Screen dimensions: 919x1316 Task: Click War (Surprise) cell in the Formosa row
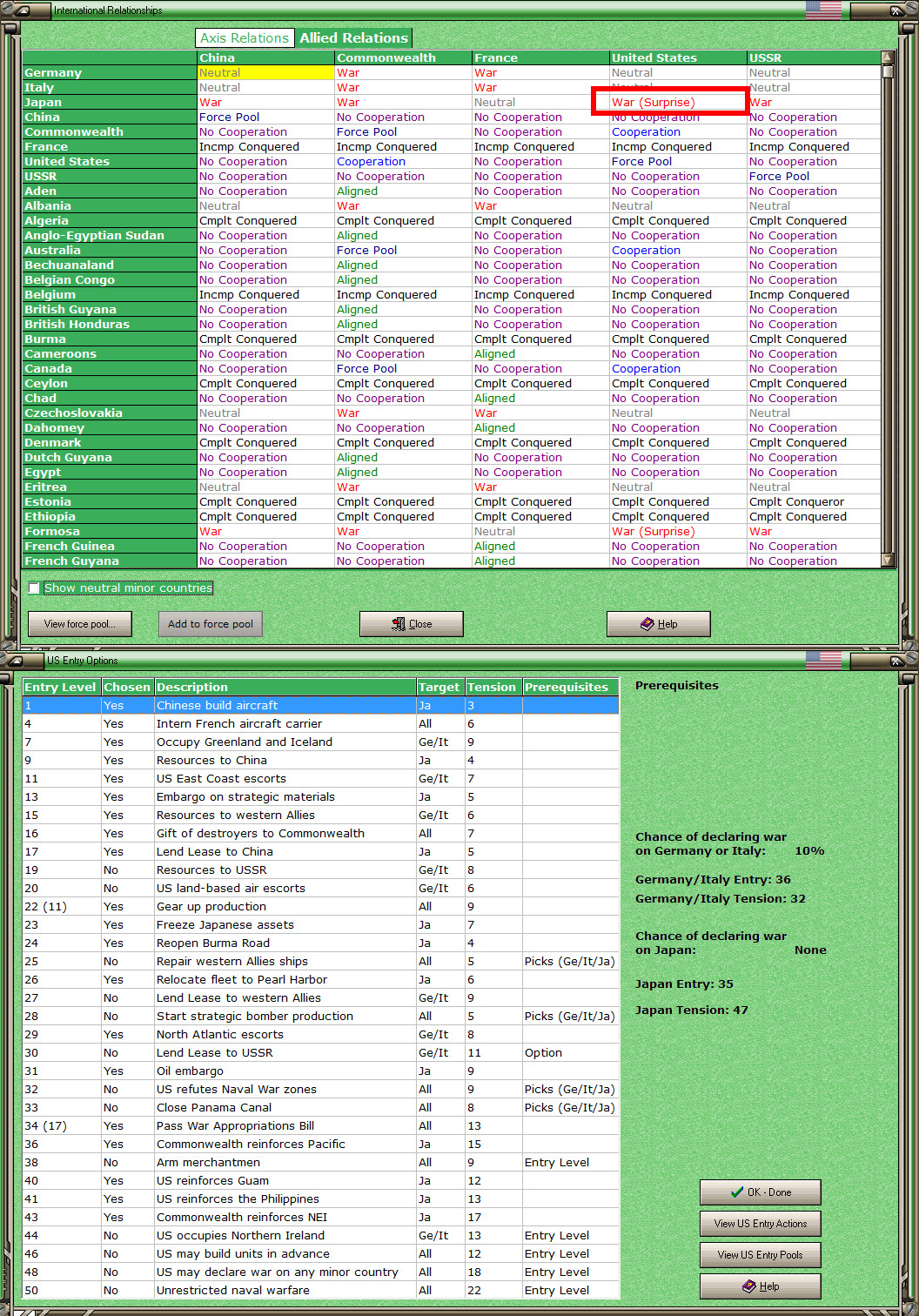click(678, 532)
